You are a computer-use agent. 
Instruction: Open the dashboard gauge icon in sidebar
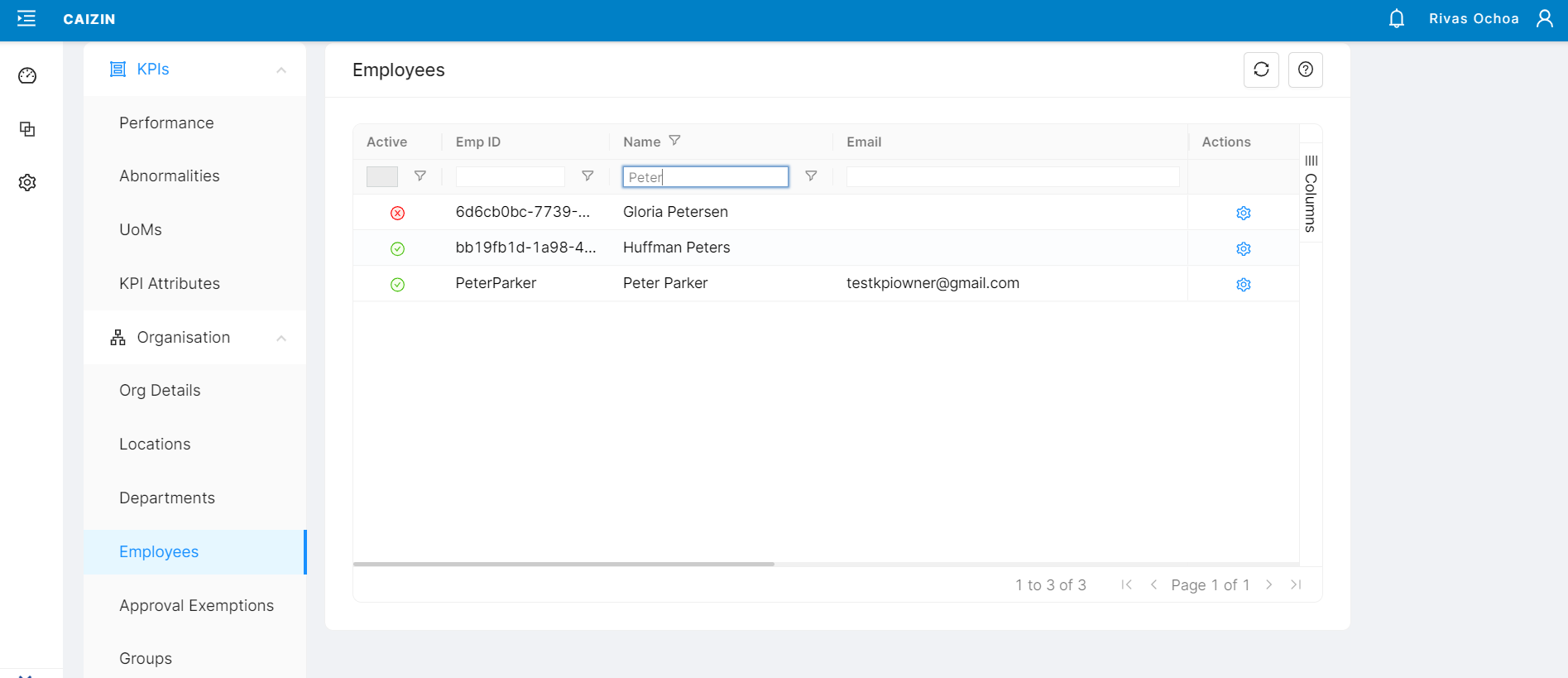tap(27, 76)
